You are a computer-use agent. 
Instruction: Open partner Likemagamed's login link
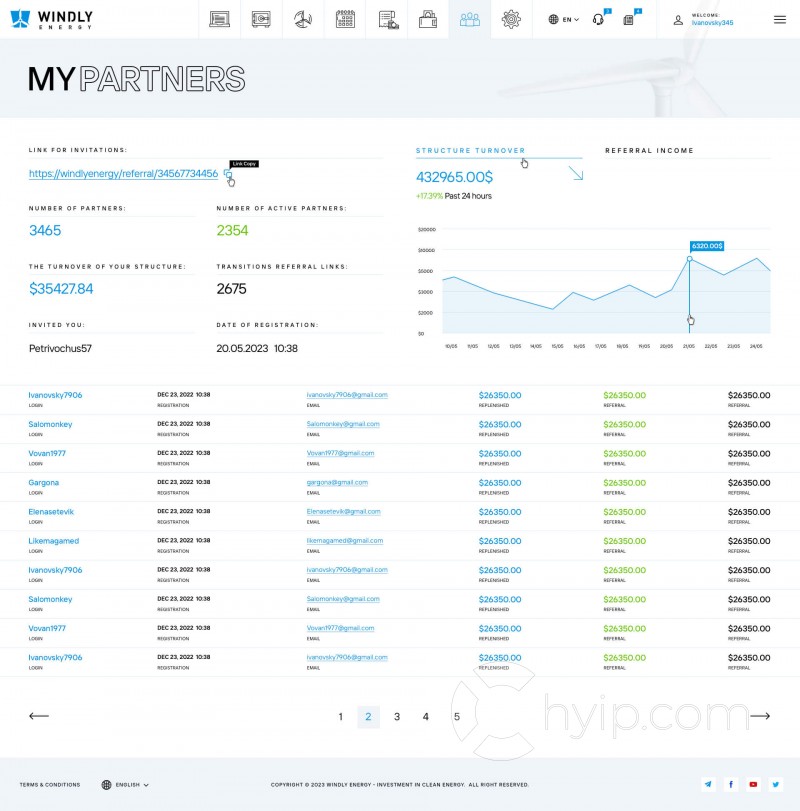click(54, 540)
